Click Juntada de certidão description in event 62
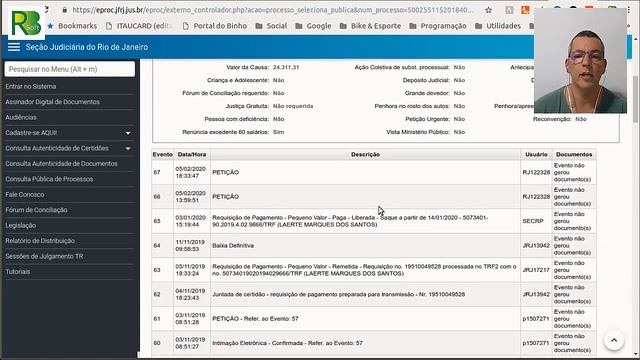The width and height of the screenshot is (640, 360). (x=338, y=294)
